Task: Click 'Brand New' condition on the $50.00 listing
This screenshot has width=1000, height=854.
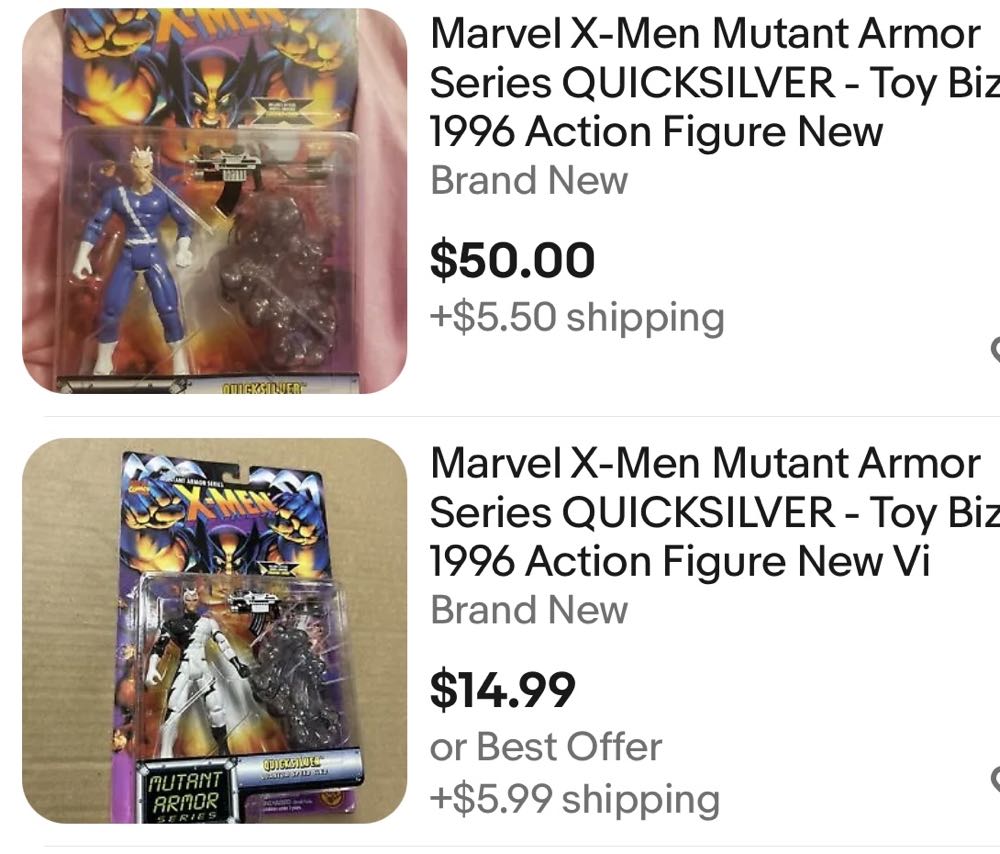Action: click(x=529, y=181)
